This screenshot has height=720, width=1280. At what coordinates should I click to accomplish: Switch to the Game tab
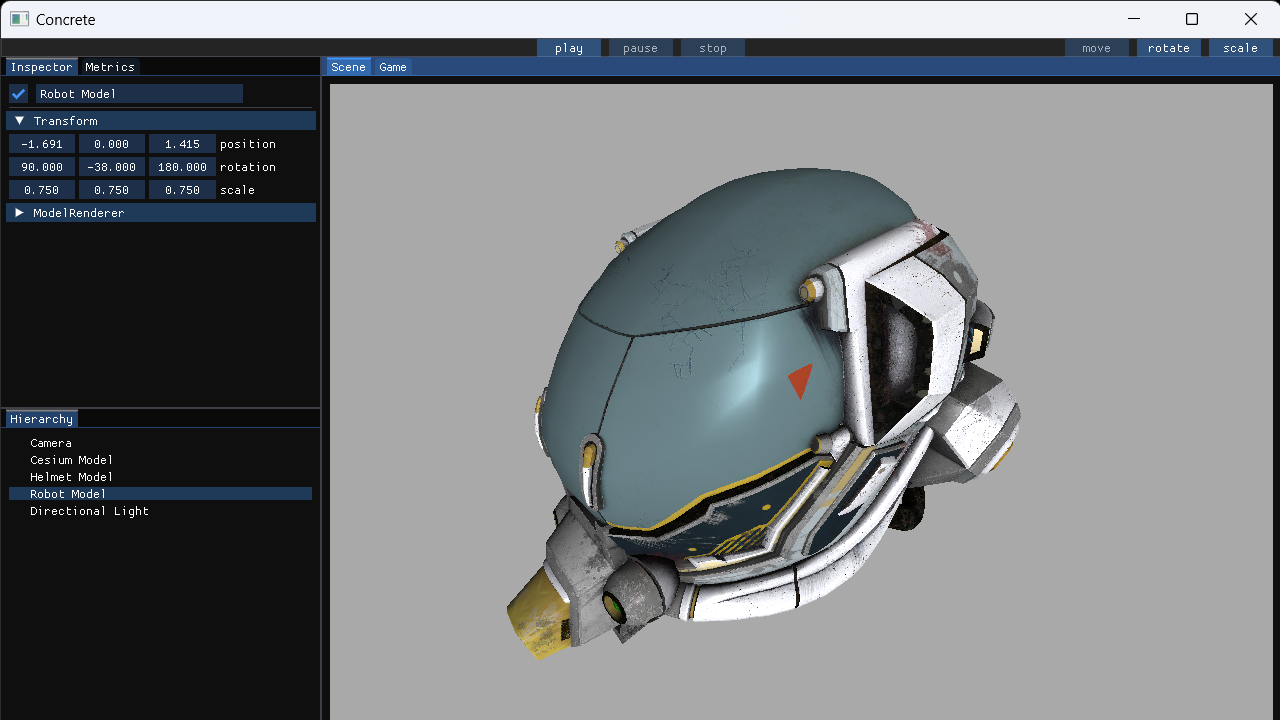click(393, 67)
